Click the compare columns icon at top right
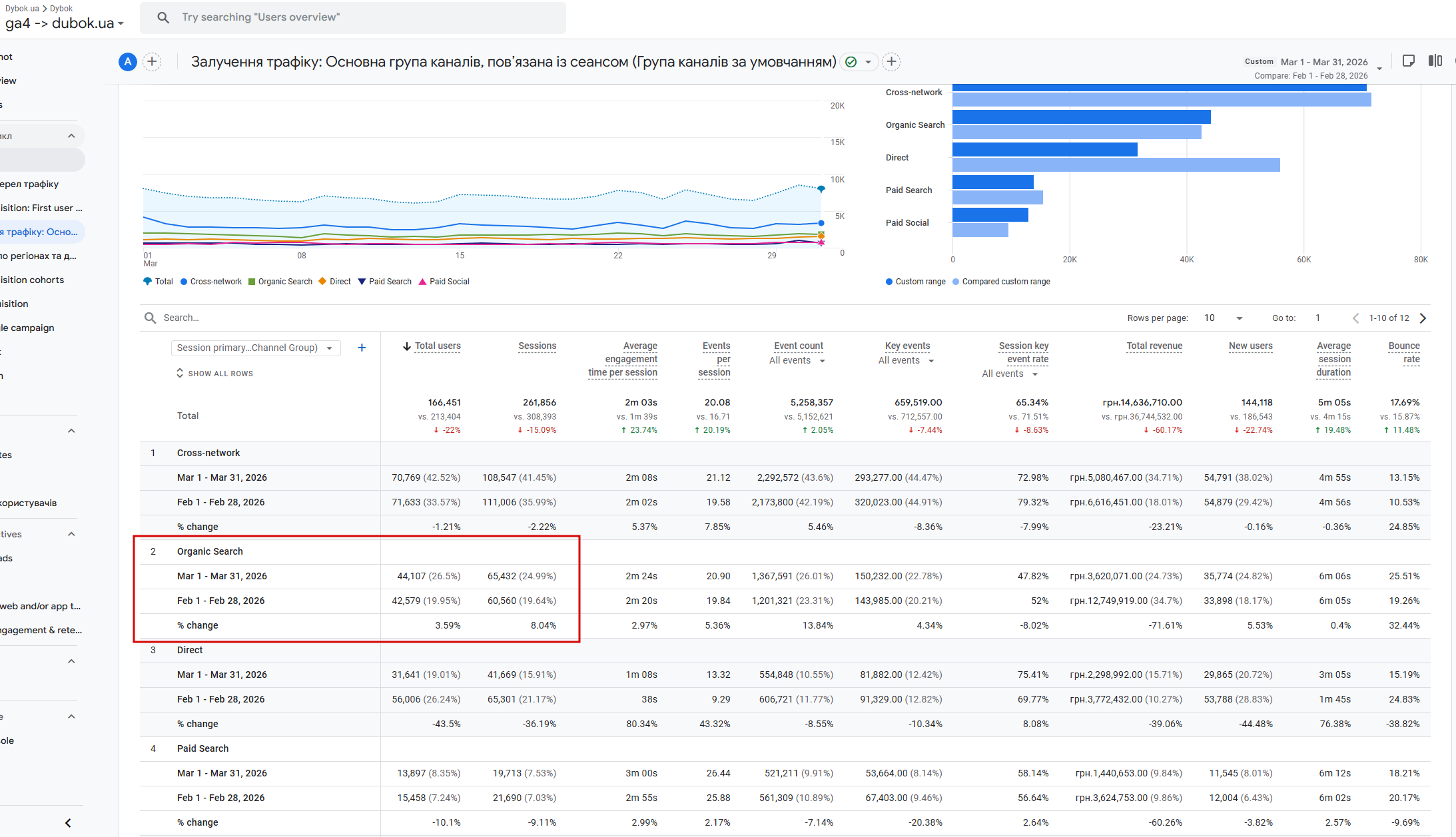This screenshot has width=1456, height=837. coord(1435,61)
